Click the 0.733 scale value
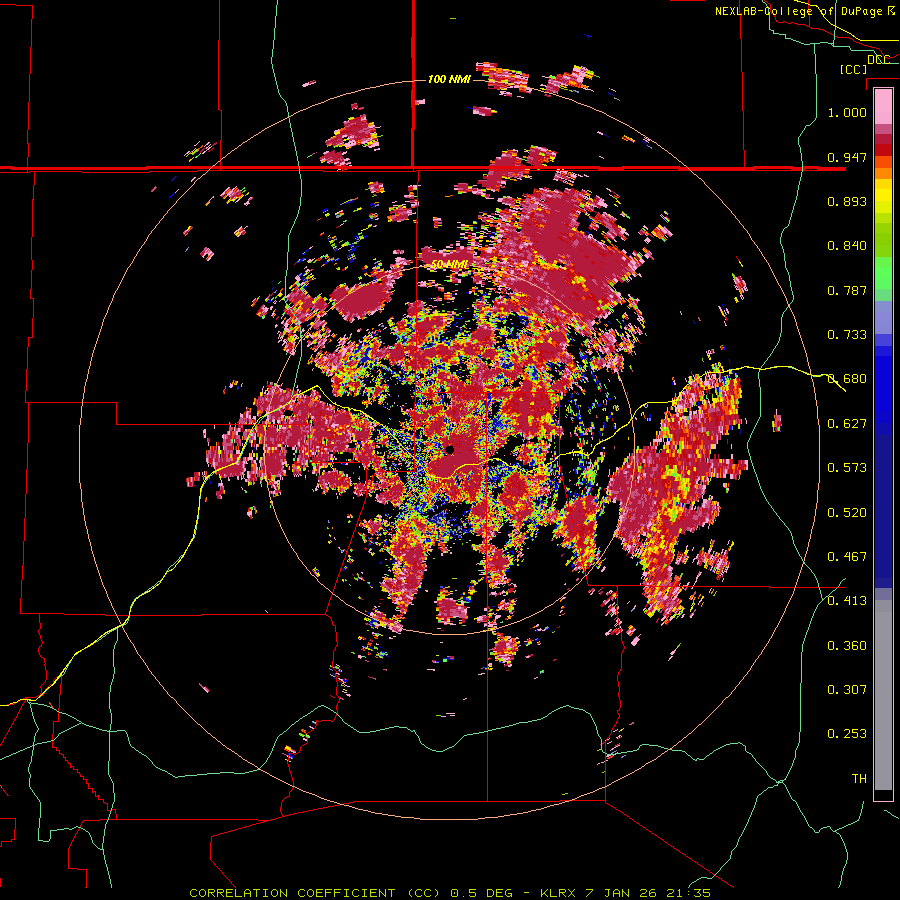Screen dimensions: 900x900 point(847,335)
